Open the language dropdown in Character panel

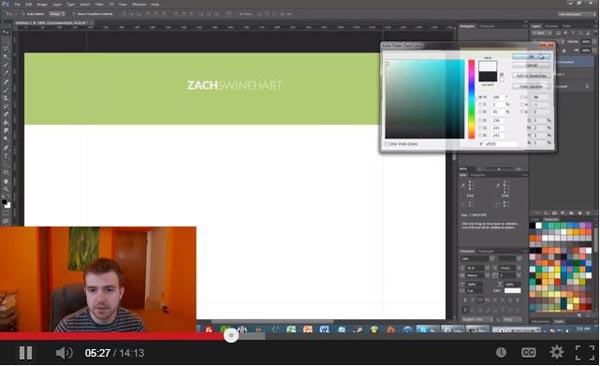coord(477,319)
